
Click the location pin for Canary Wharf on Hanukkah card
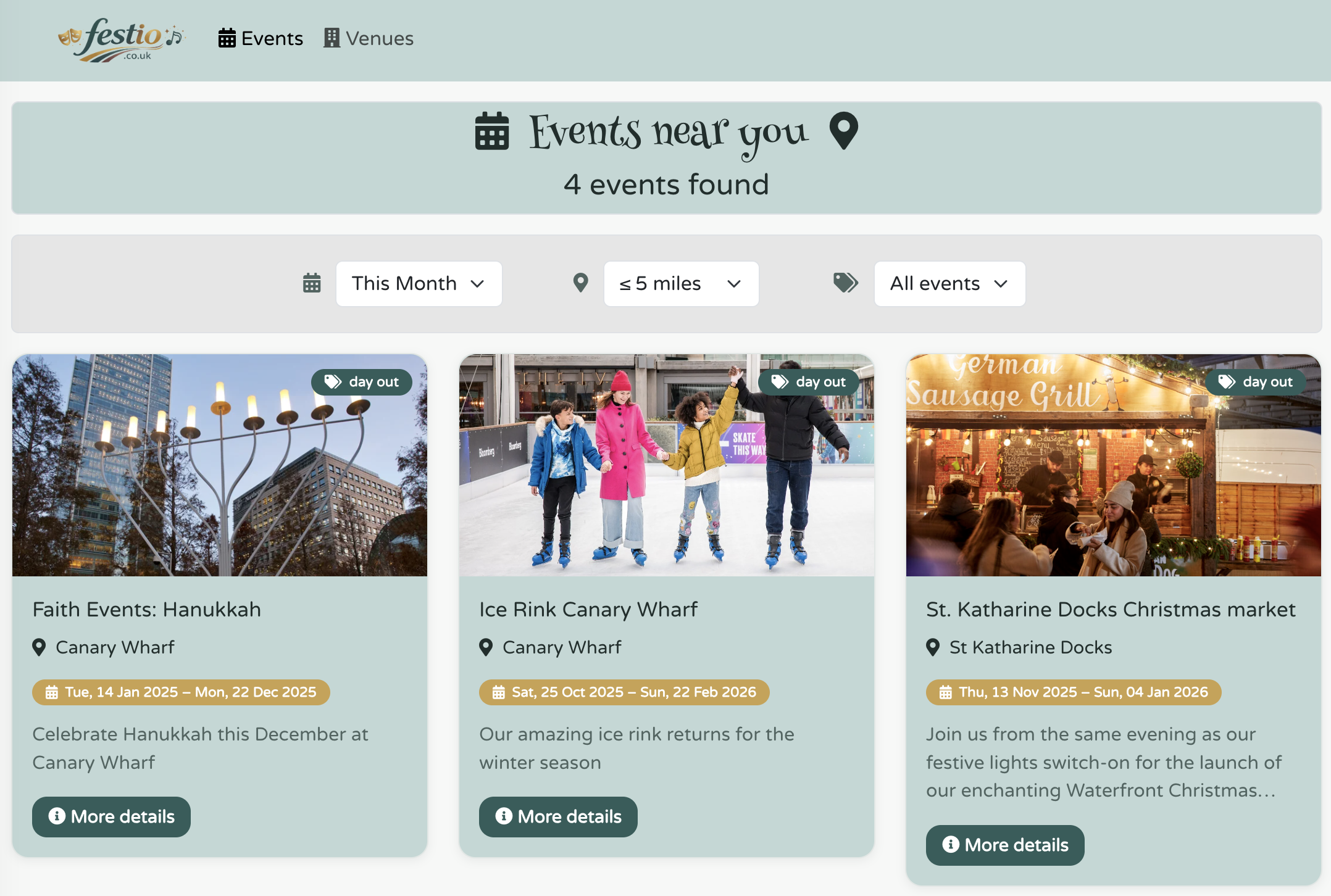pyautogui.click(x=38, y=647)
